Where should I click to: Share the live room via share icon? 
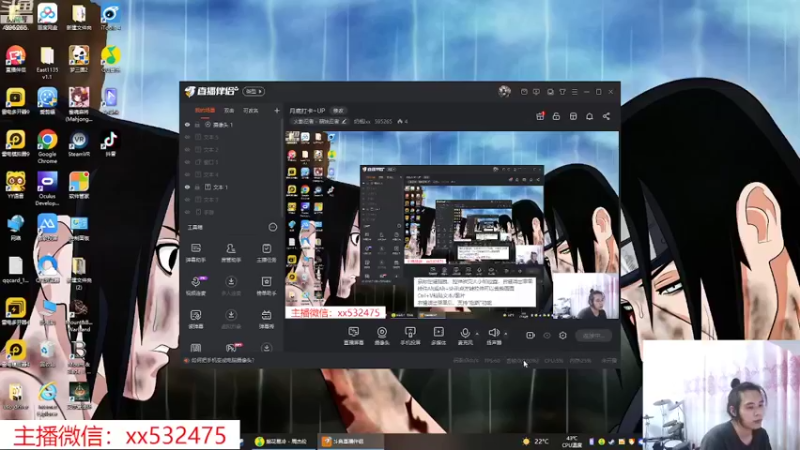[606, 116]
